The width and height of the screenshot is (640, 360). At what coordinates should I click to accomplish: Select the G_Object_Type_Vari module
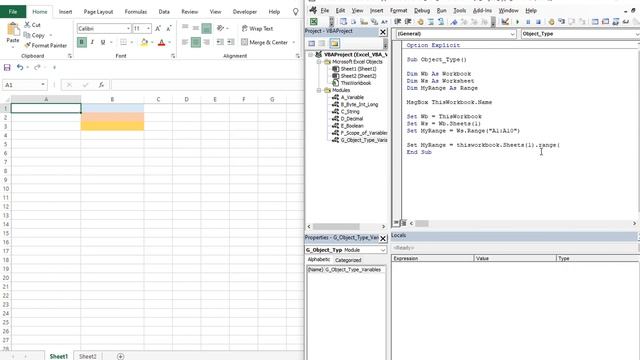(360, 140)
